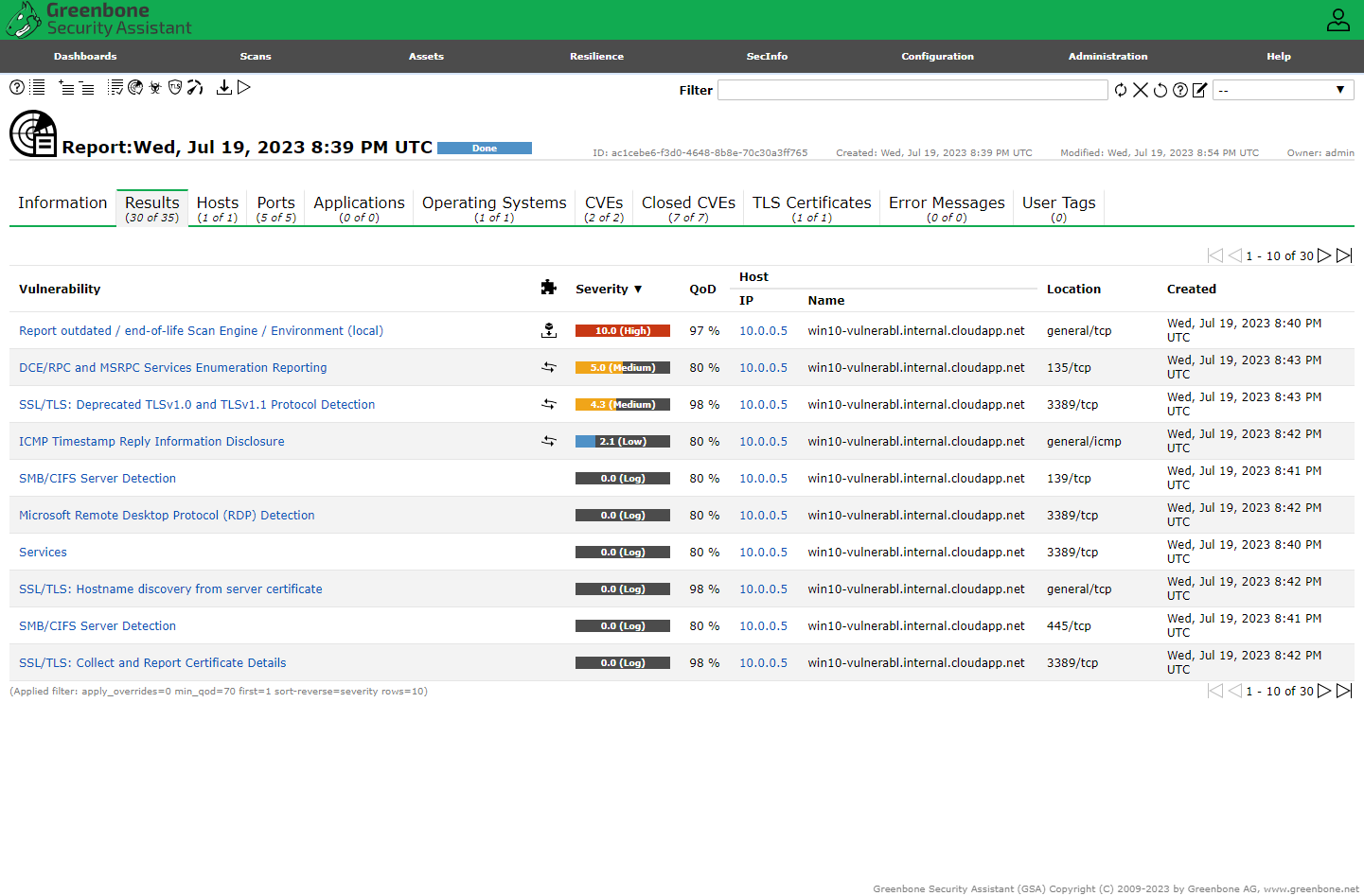Click the solution icon in Report outdated row
Screen dimensions: 1364x896
pyautogui.click(x=549, y=330)
